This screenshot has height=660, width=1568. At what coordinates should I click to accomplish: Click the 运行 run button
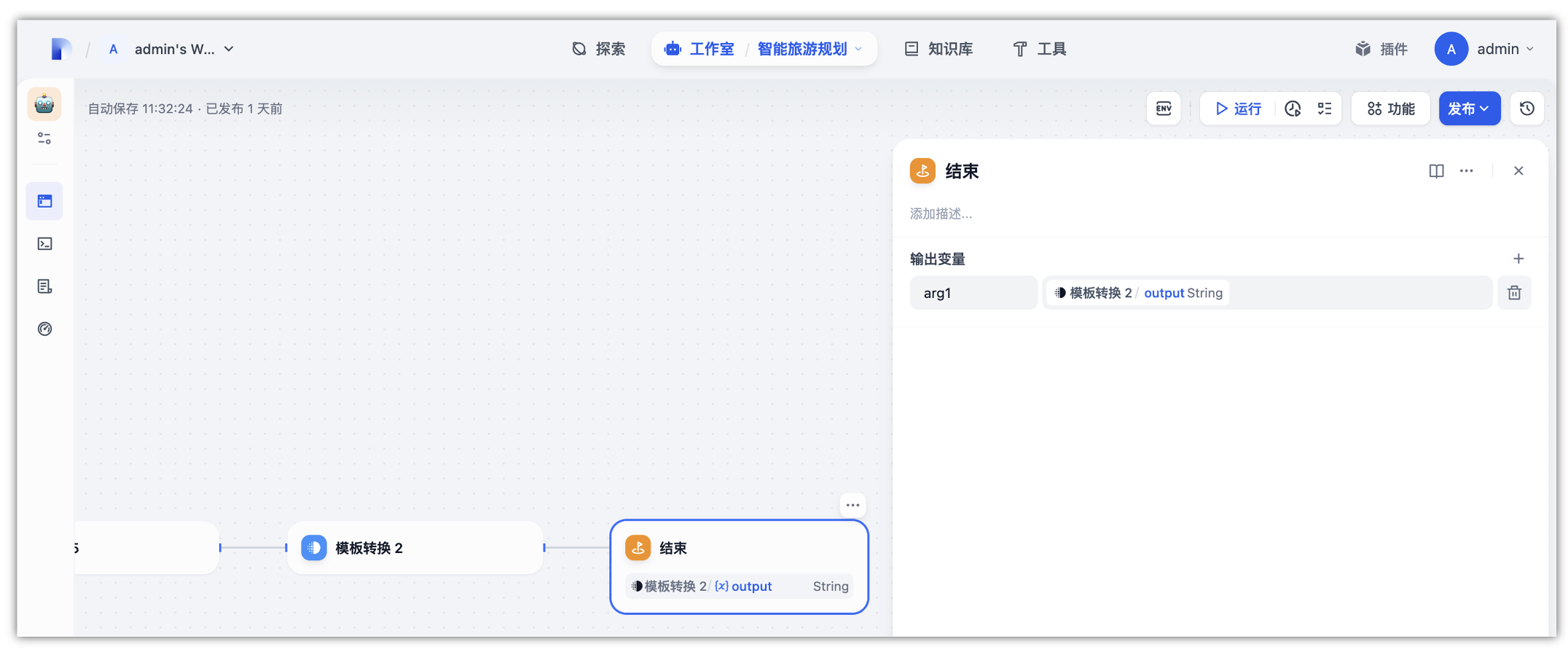(x=1238, y=109)
